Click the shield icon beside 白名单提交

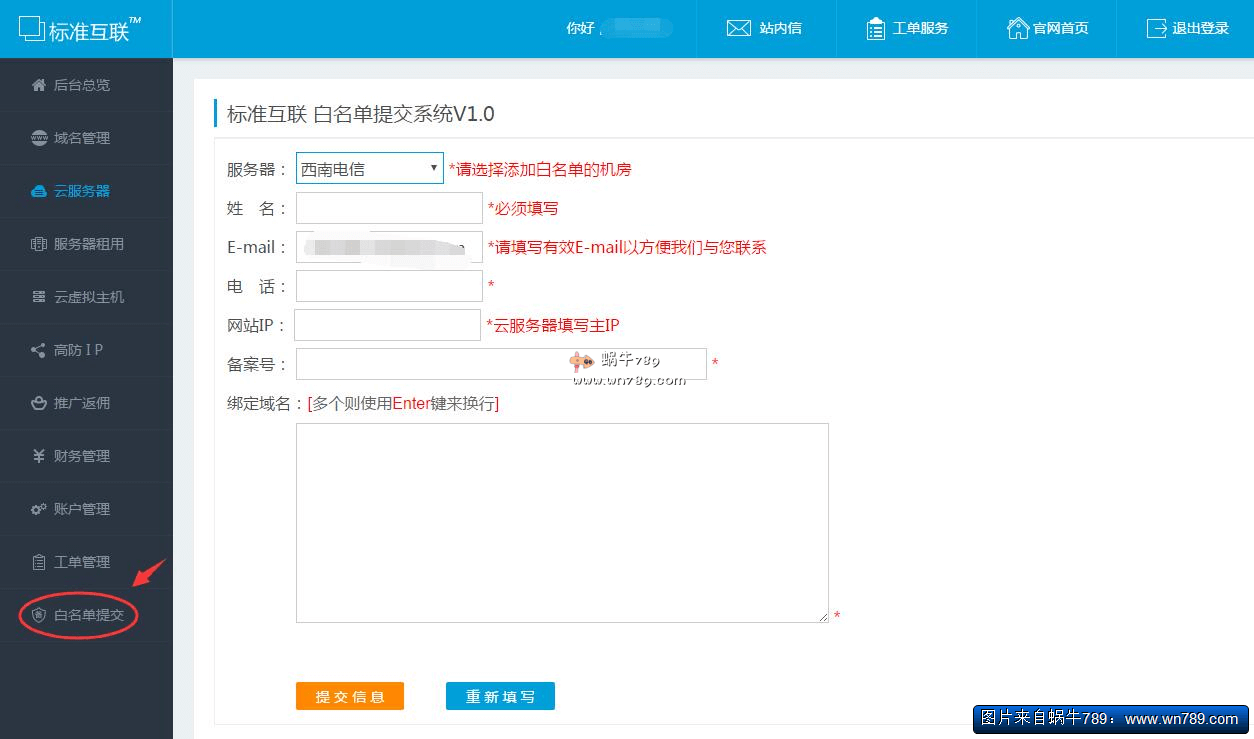(x=39, y=615)
